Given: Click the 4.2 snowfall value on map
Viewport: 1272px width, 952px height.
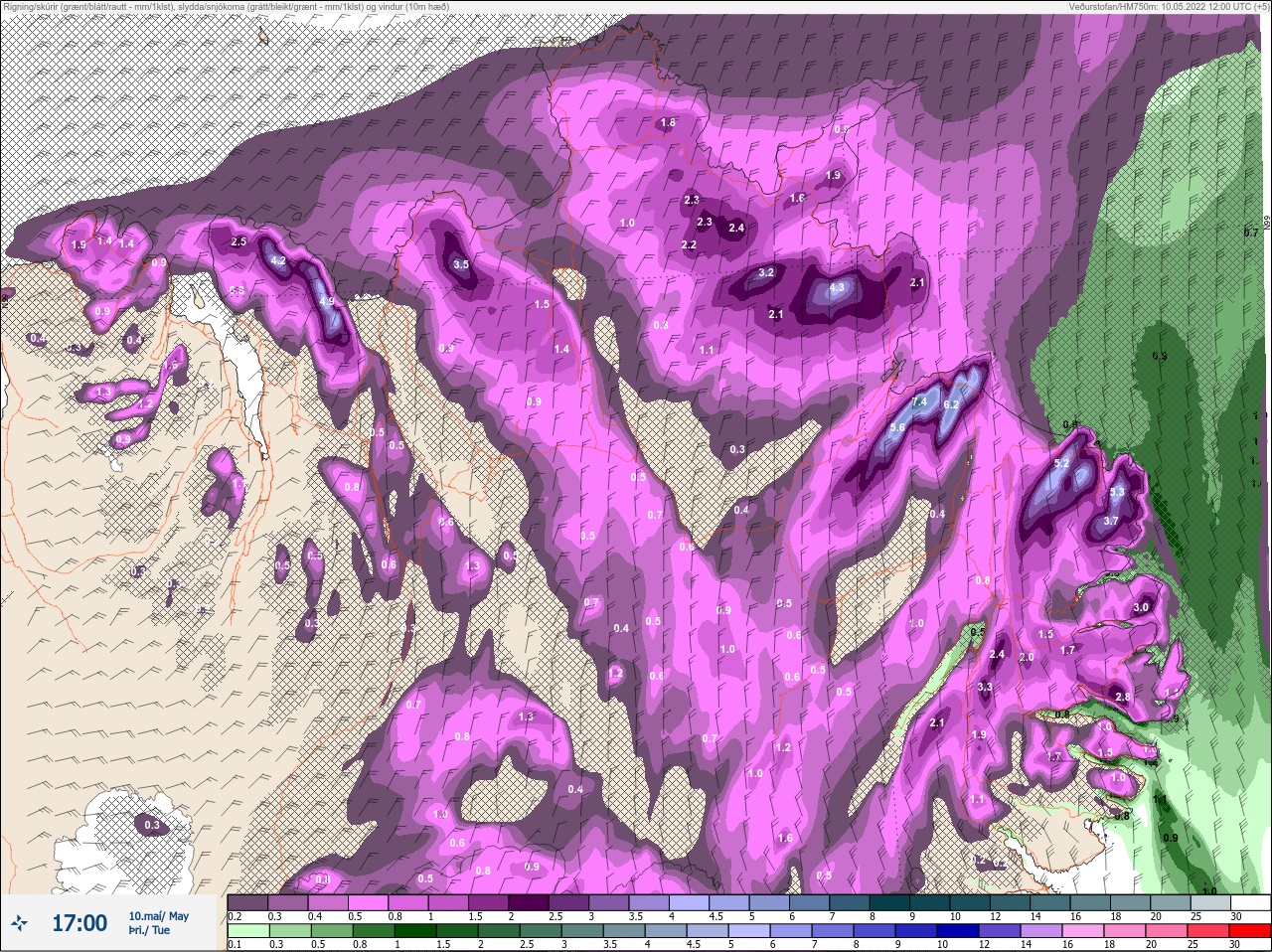Looking at the screenshot, I should (x=278, y=260).
